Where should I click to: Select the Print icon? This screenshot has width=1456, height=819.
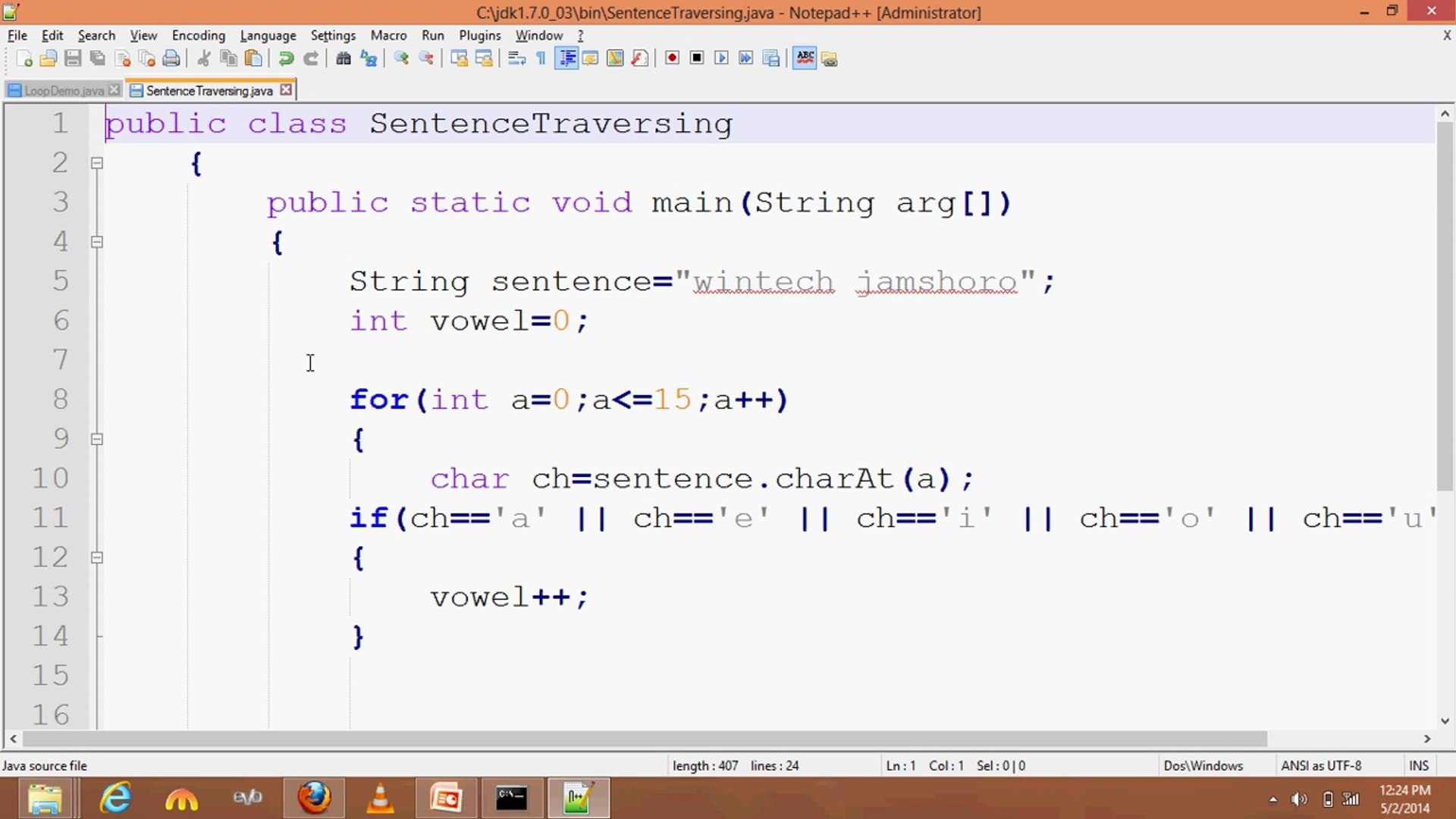click(171, 58)
